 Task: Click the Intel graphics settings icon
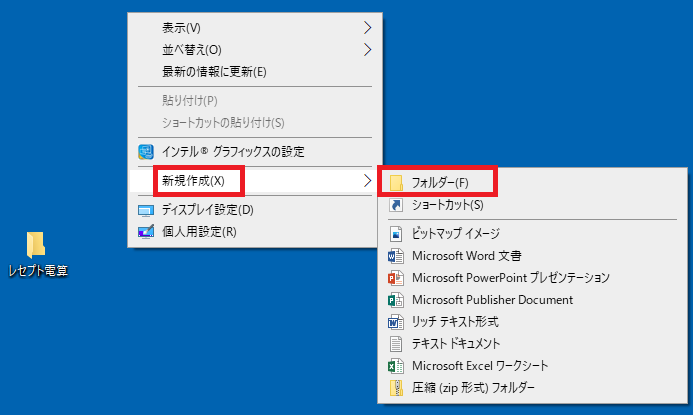(146, 152)
